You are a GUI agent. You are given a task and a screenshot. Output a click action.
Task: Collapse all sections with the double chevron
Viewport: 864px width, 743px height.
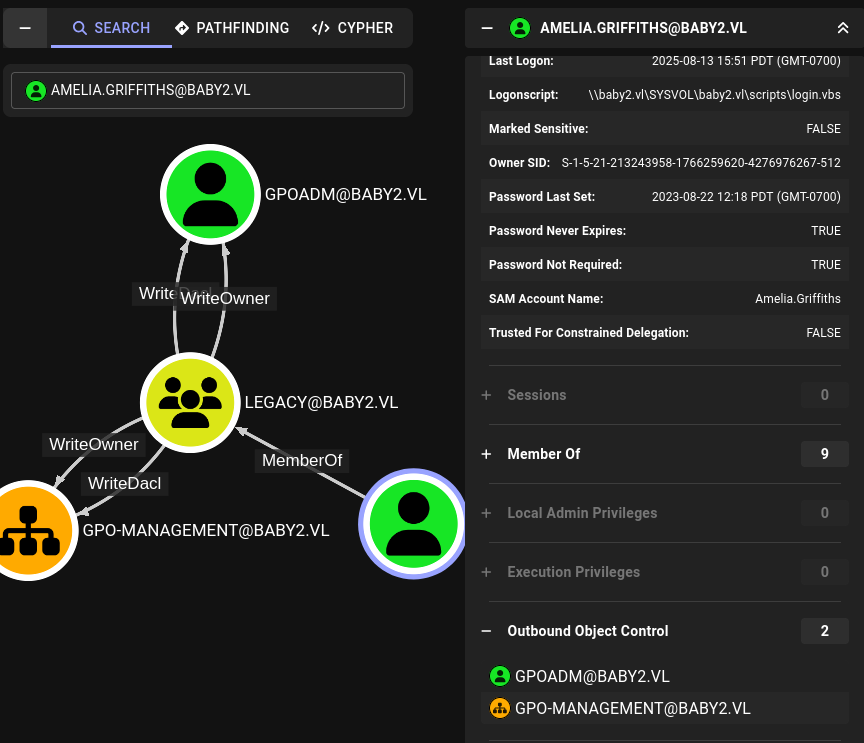[x=843, y=28]
